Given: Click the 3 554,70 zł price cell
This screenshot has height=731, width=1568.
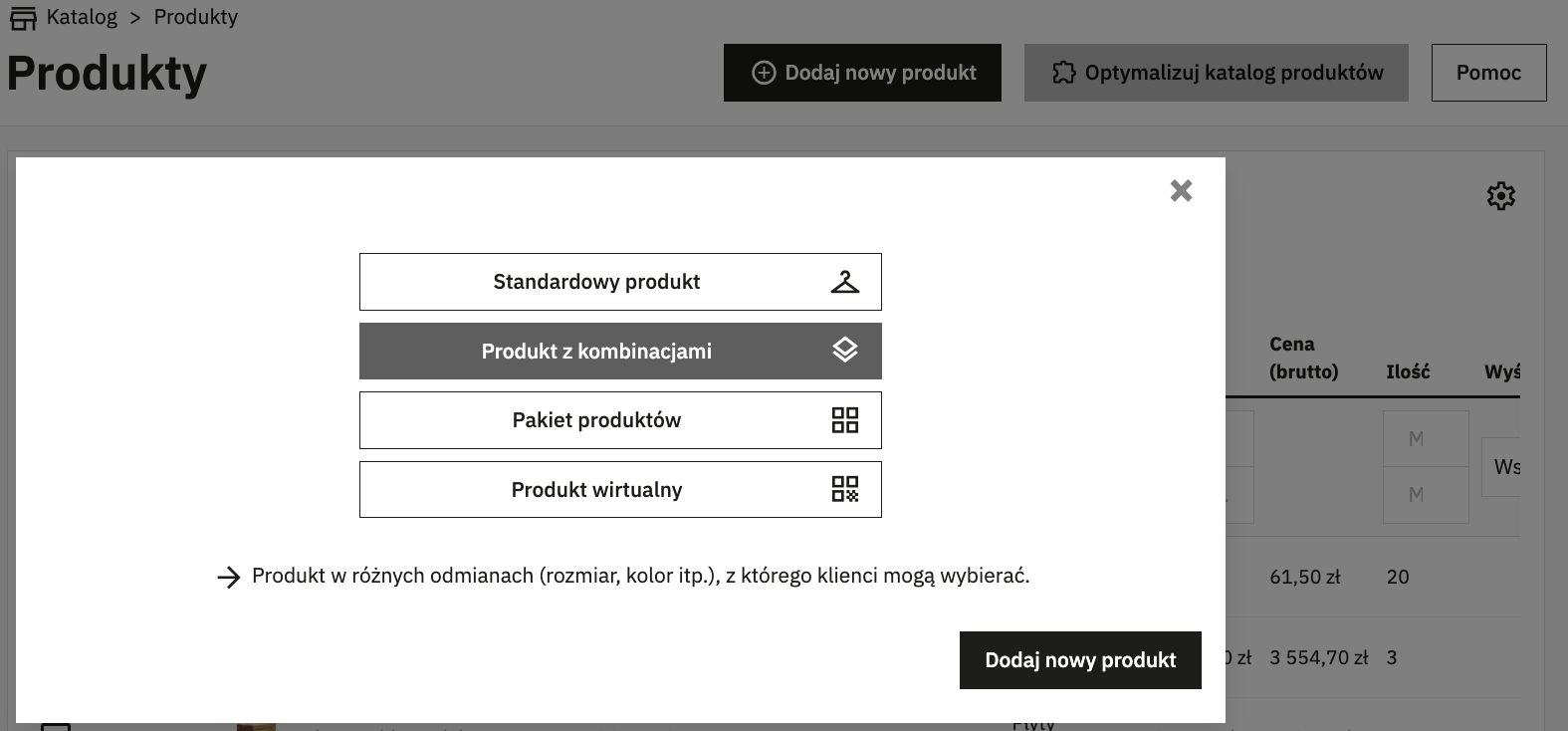Looking at the screenshot, I should (1319, 657).
